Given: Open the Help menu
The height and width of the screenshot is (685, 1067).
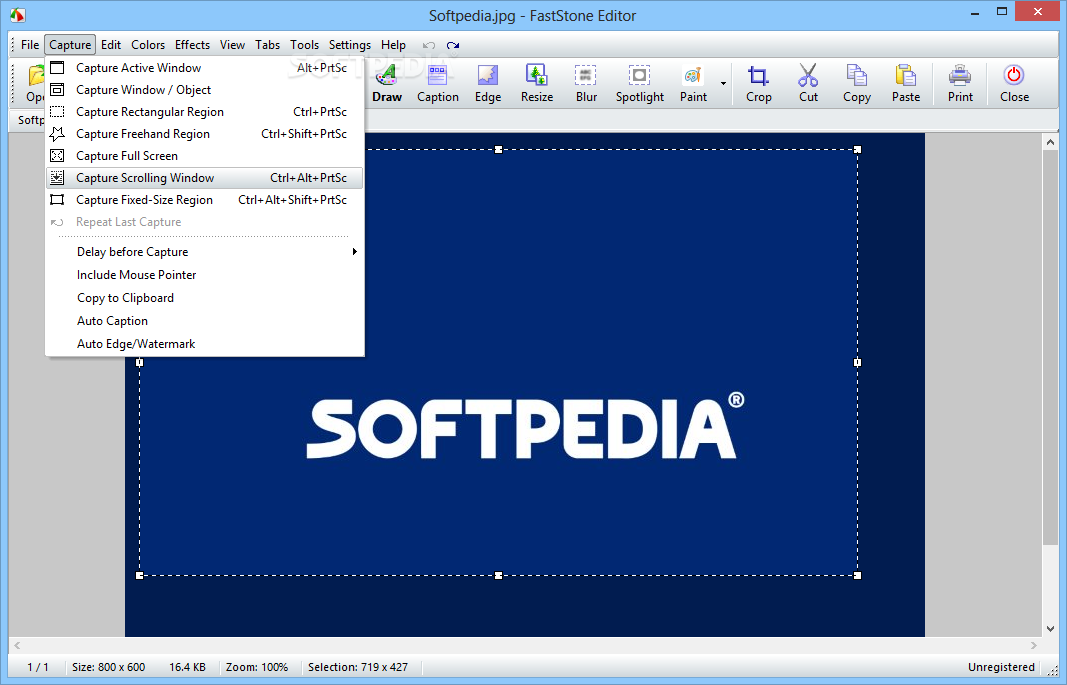Looking at the screenshot, I should [x=393, y=45].
